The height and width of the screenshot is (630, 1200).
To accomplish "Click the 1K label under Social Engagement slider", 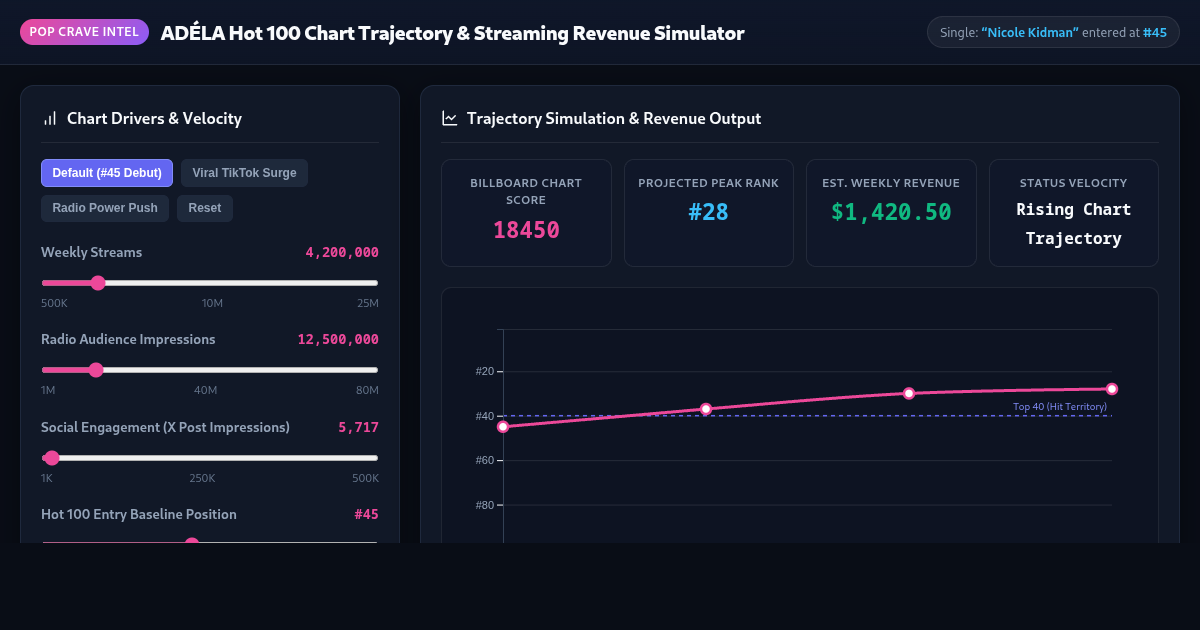I will pos(47,478).
